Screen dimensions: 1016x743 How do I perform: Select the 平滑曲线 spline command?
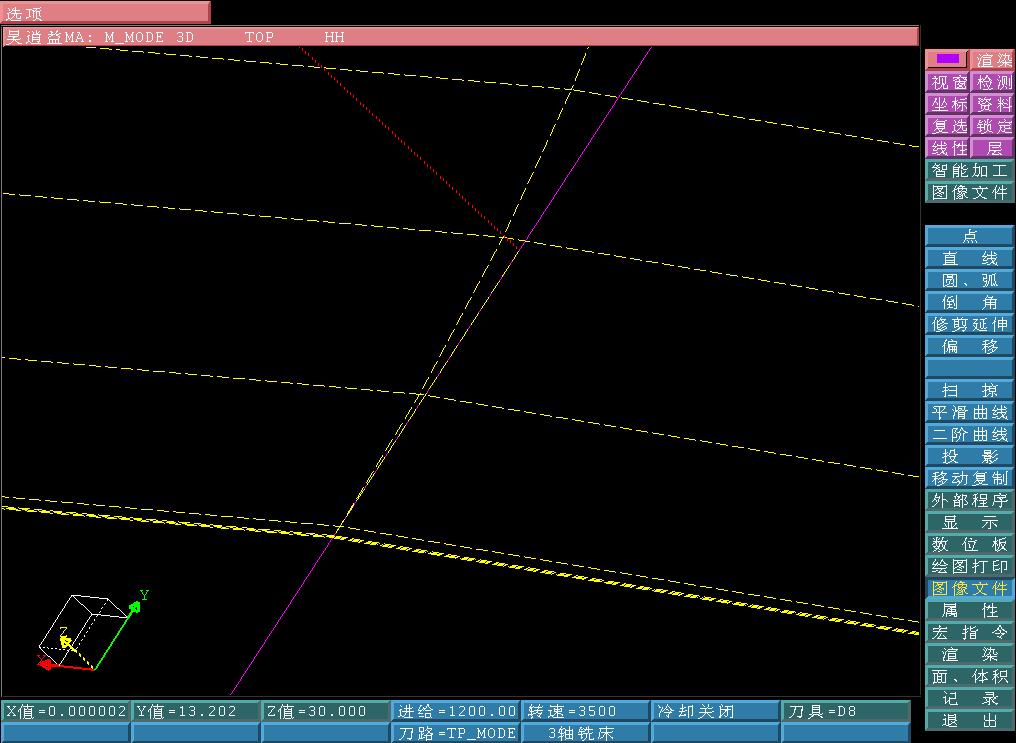970,412
